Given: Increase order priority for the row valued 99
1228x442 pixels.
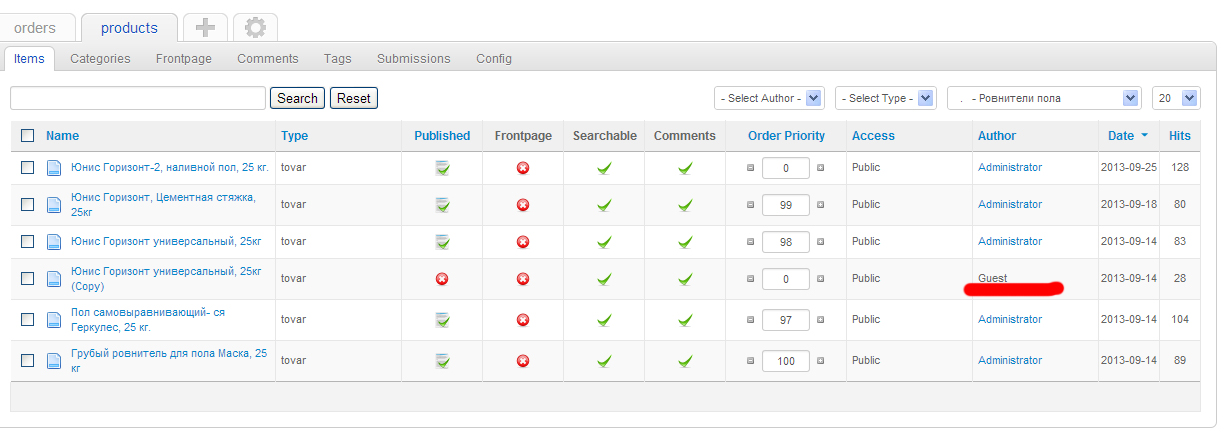Looking at the screenshot, I should coord(821,205).
